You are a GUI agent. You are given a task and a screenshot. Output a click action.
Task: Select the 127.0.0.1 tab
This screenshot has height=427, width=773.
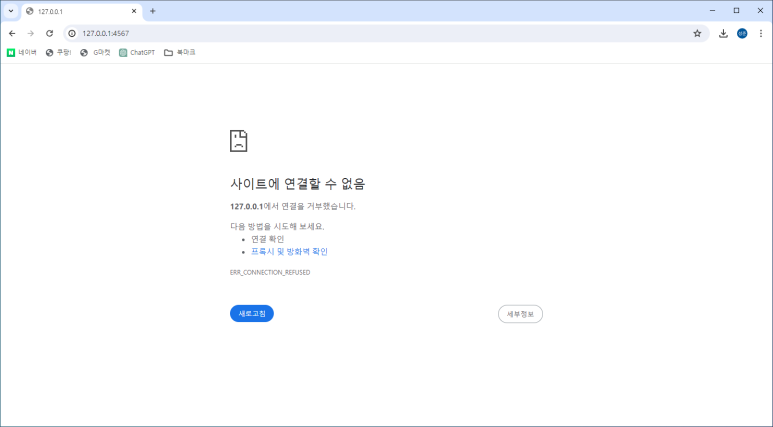[x=81, y=11]
